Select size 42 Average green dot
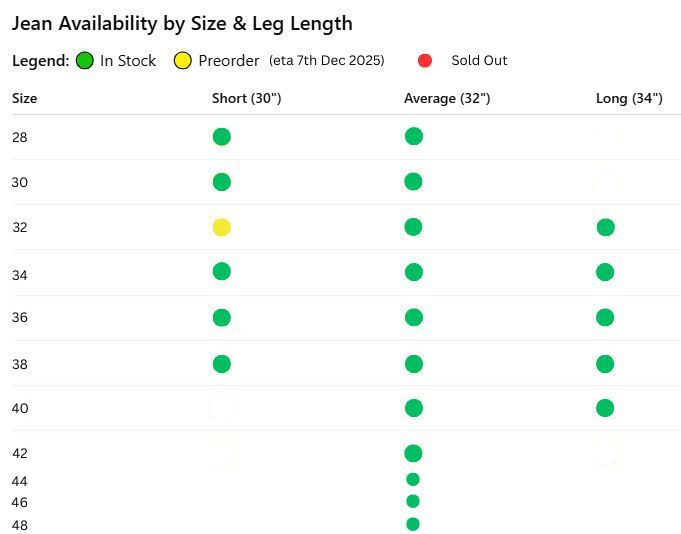Viewport: 681px width, 534px height. (414, 453)
